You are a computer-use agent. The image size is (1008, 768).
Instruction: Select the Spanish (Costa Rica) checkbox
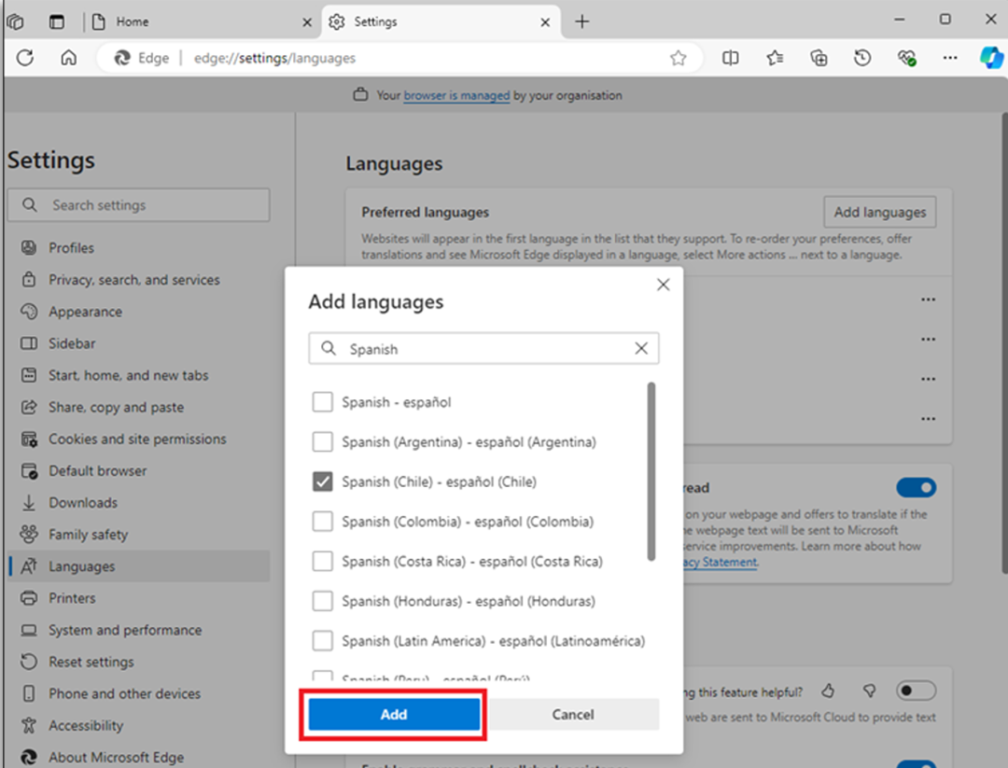(322, 562)
